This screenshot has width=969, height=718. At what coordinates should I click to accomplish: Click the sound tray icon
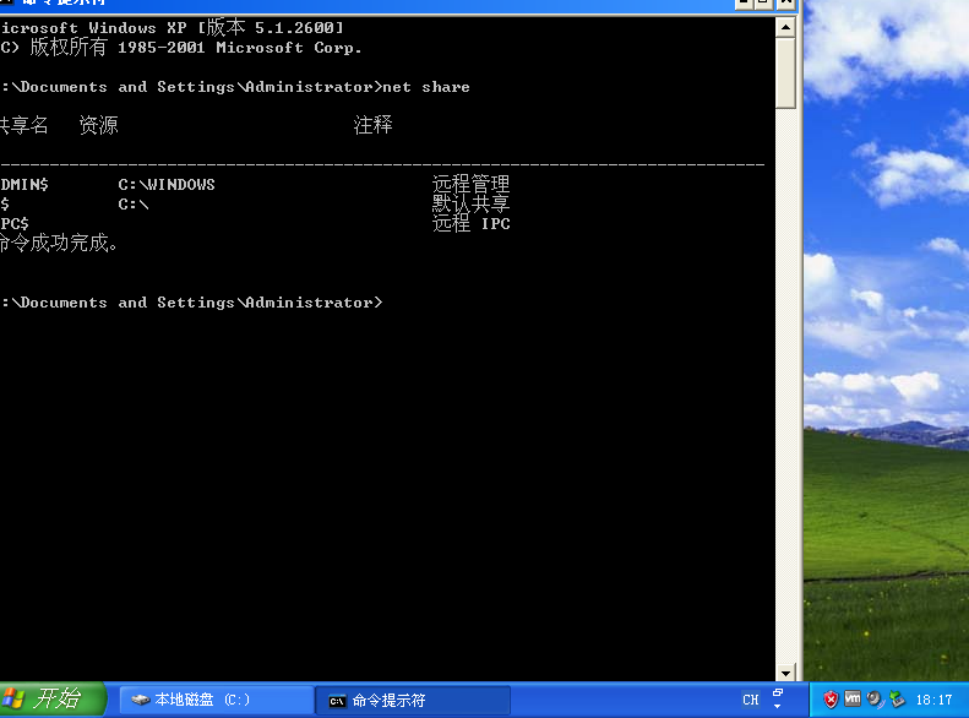point(874,699)
